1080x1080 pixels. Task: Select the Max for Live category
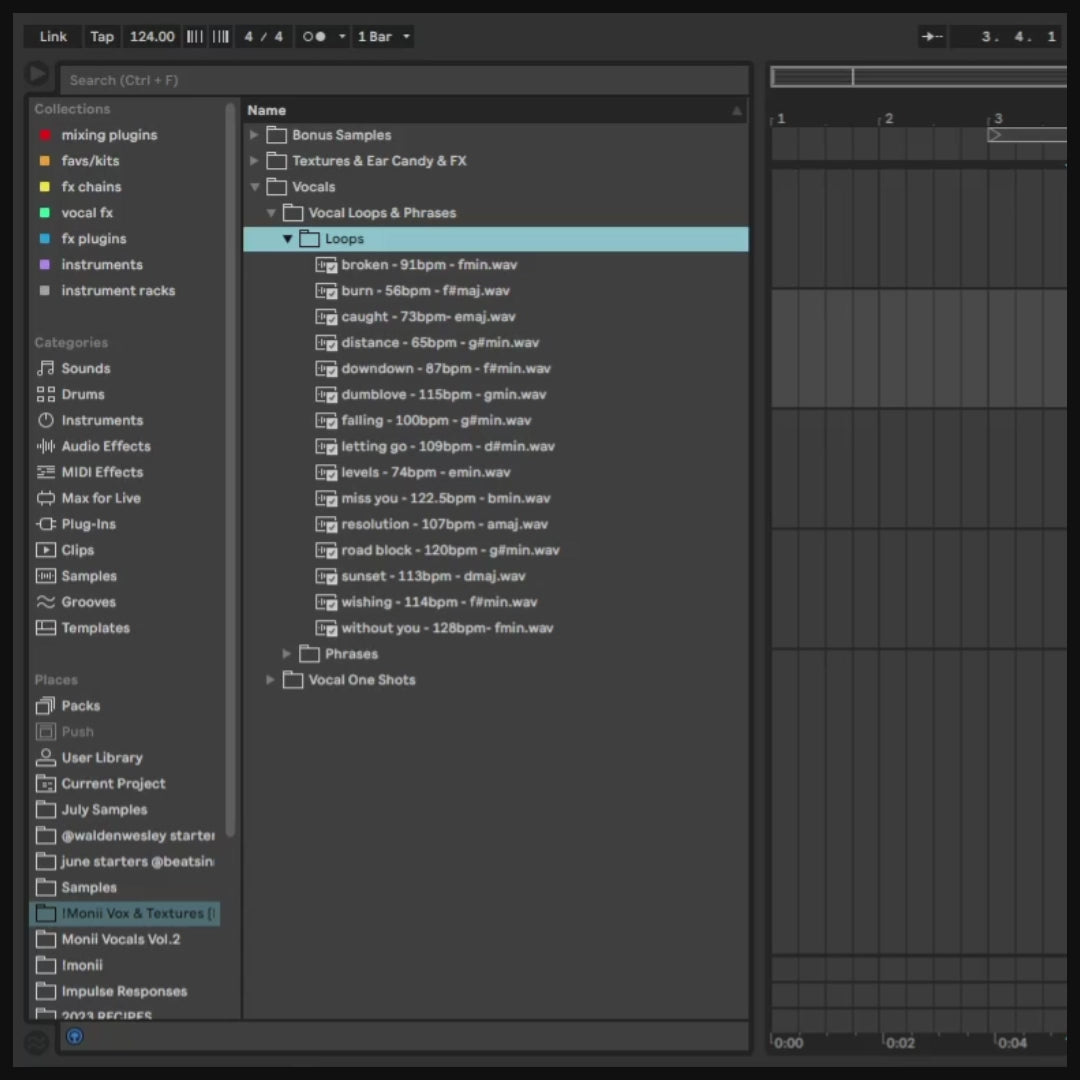(101, 498)
